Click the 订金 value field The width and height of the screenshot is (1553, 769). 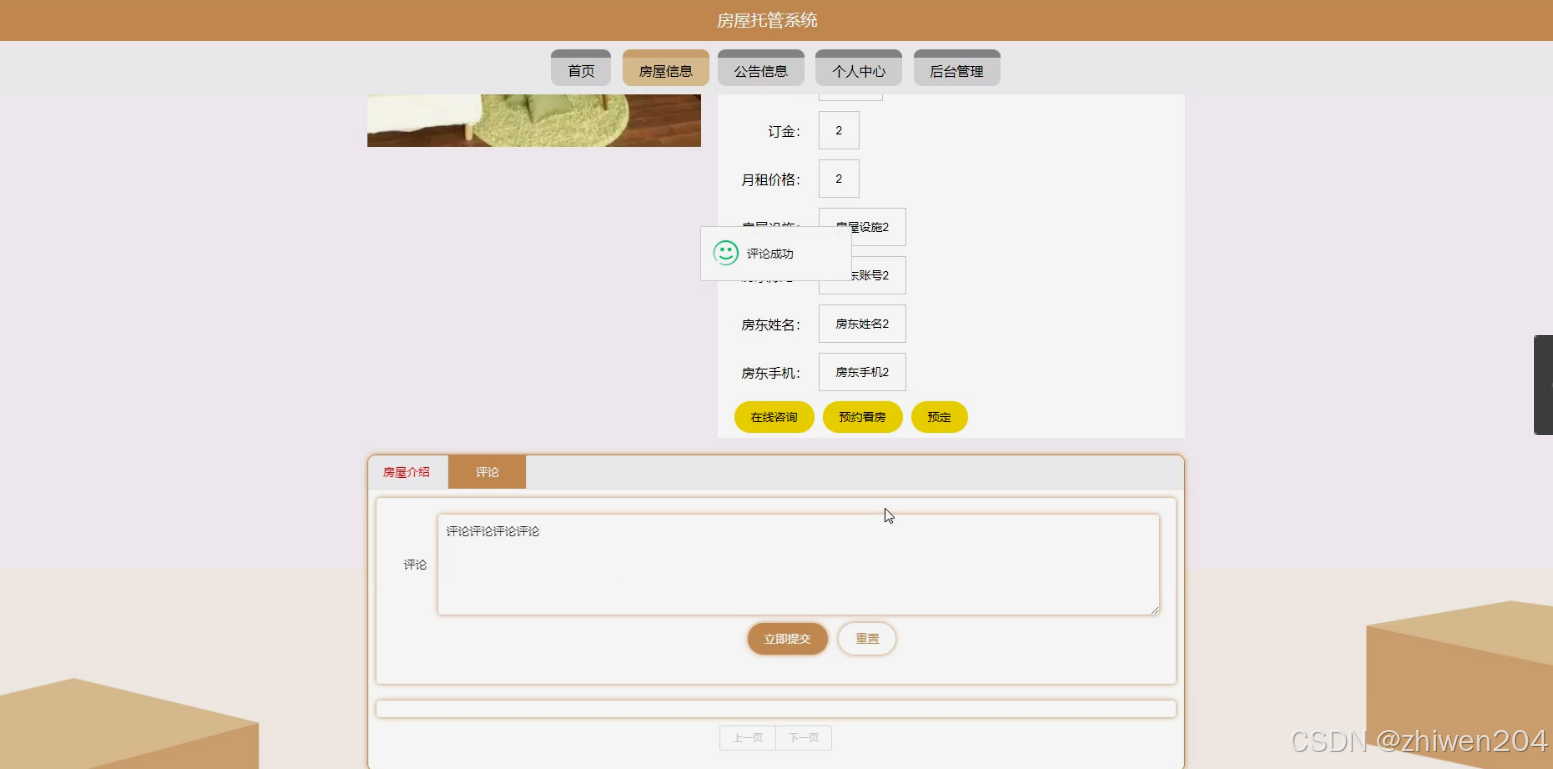tap(838, 129)
